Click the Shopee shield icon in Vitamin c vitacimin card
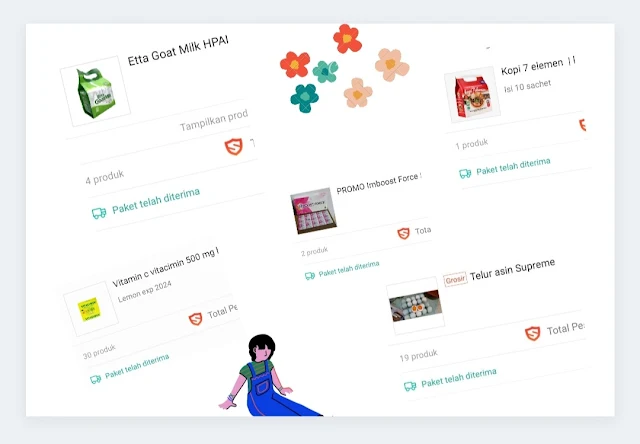The height and width of the screenshot is (444, 640). point(196,319)
